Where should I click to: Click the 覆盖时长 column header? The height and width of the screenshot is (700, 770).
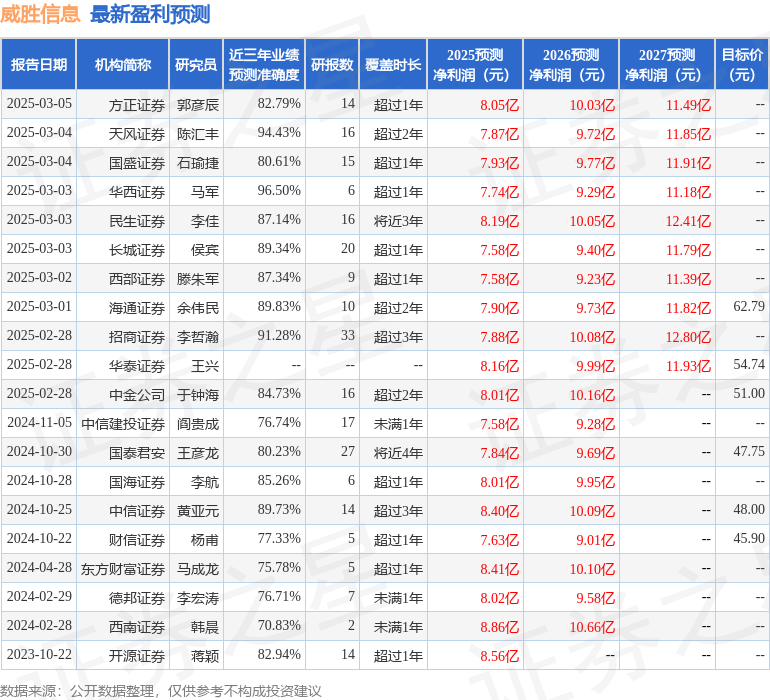393,64
